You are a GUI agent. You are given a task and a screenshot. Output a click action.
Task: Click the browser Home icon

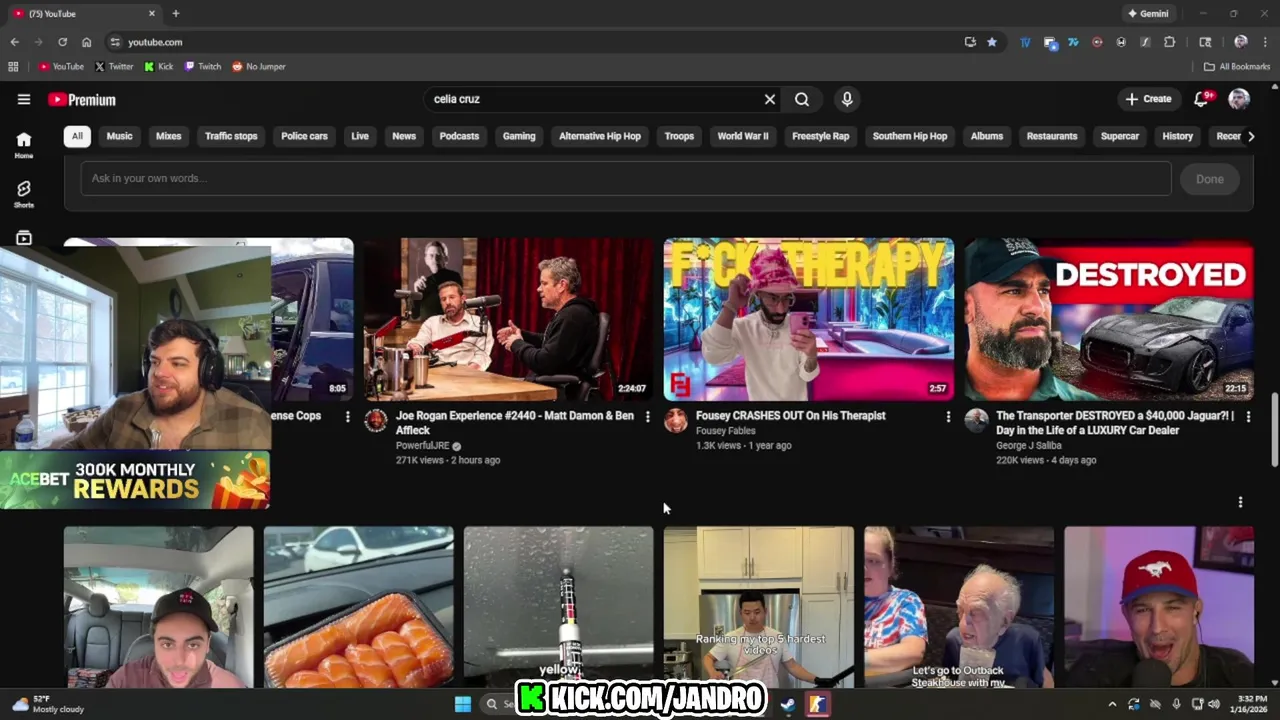pos(86,42)
